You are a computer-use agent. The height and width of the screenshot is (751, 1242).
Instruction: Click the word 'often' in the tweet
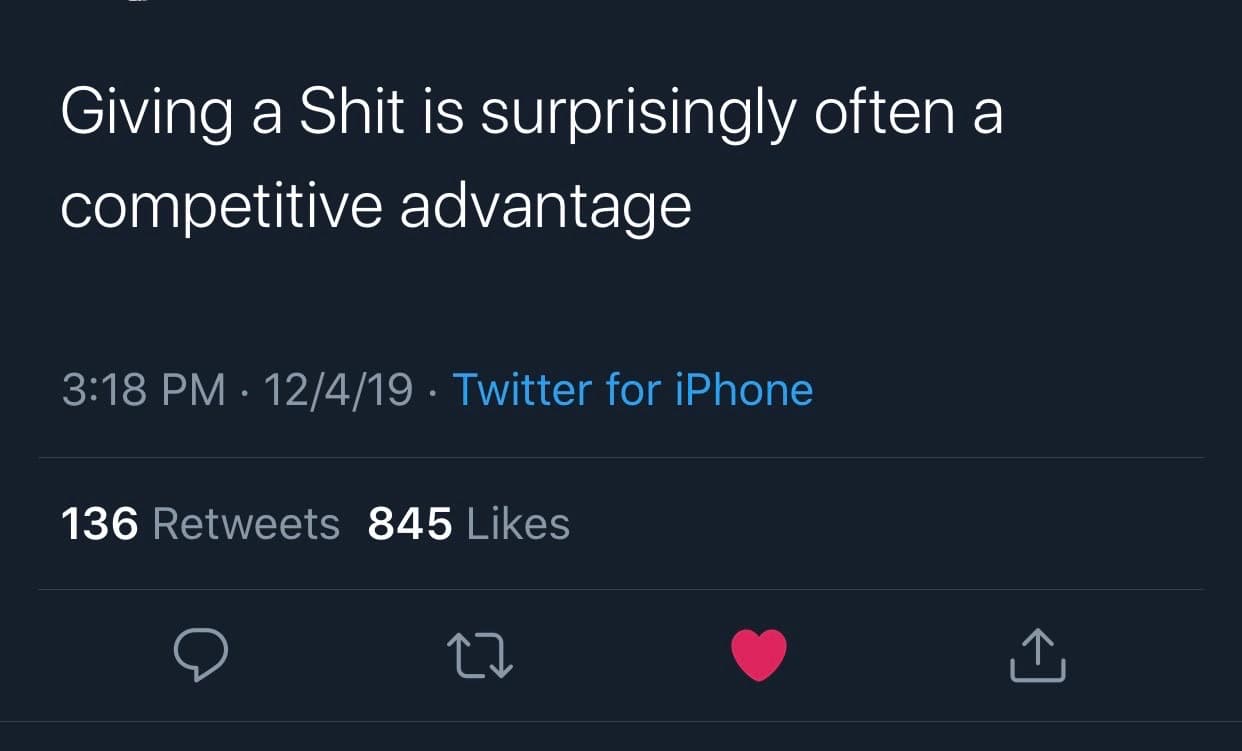pos(884,112)
